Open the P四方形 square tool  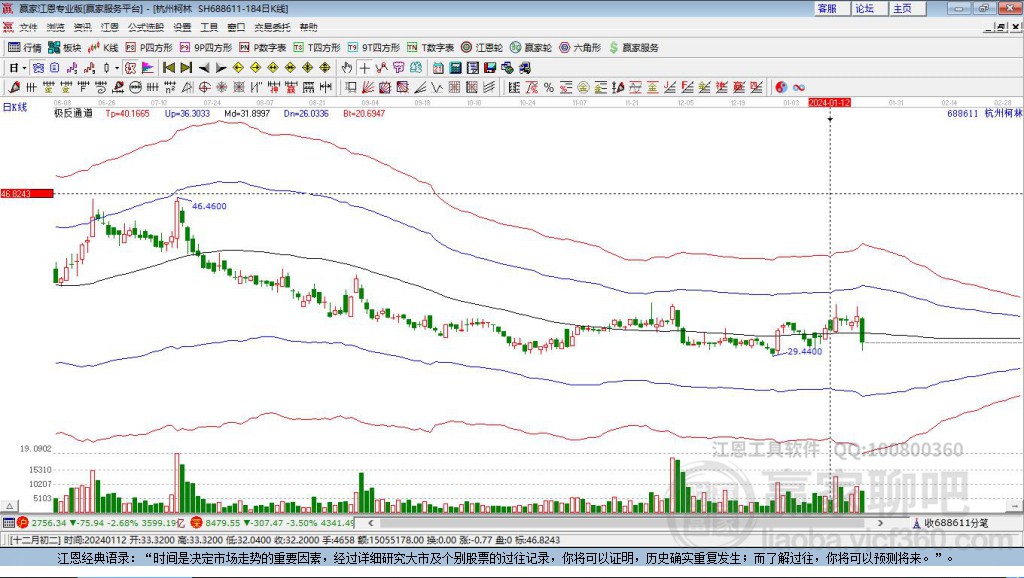click(149, 48)
